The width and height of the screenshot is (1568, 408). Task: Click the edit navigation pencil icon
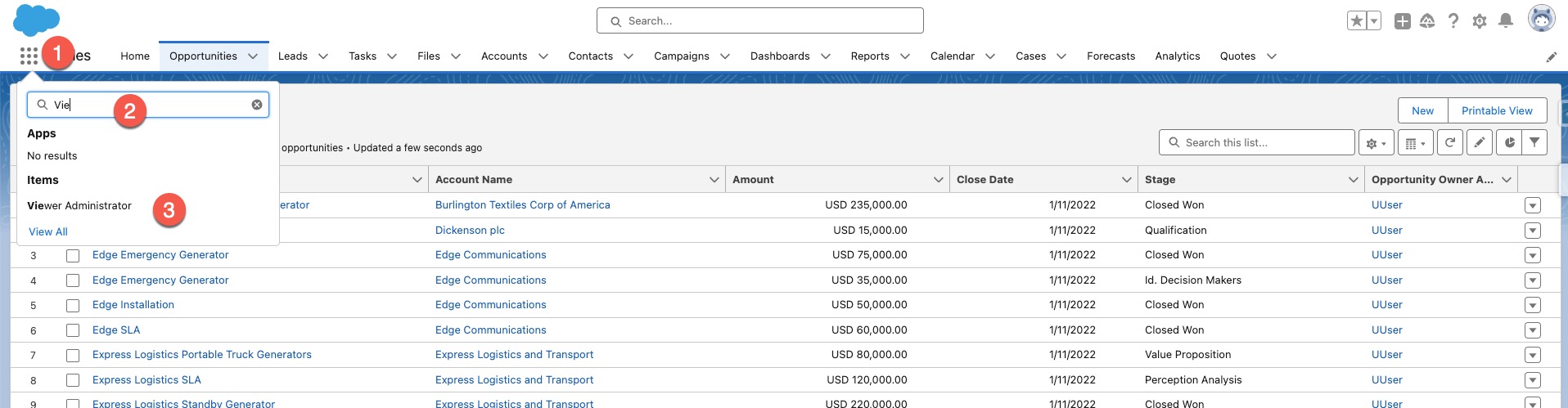pyautogui.click(x=1552, y=56)
